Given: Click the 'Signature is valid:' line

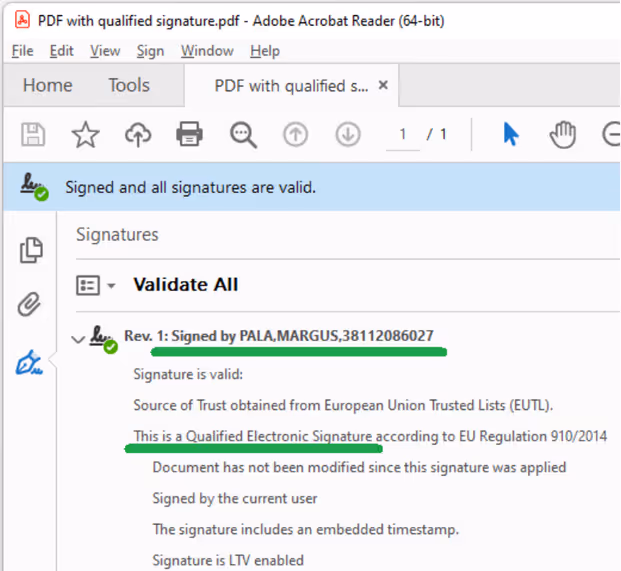Looking at the screenshot, I should 188,374.
